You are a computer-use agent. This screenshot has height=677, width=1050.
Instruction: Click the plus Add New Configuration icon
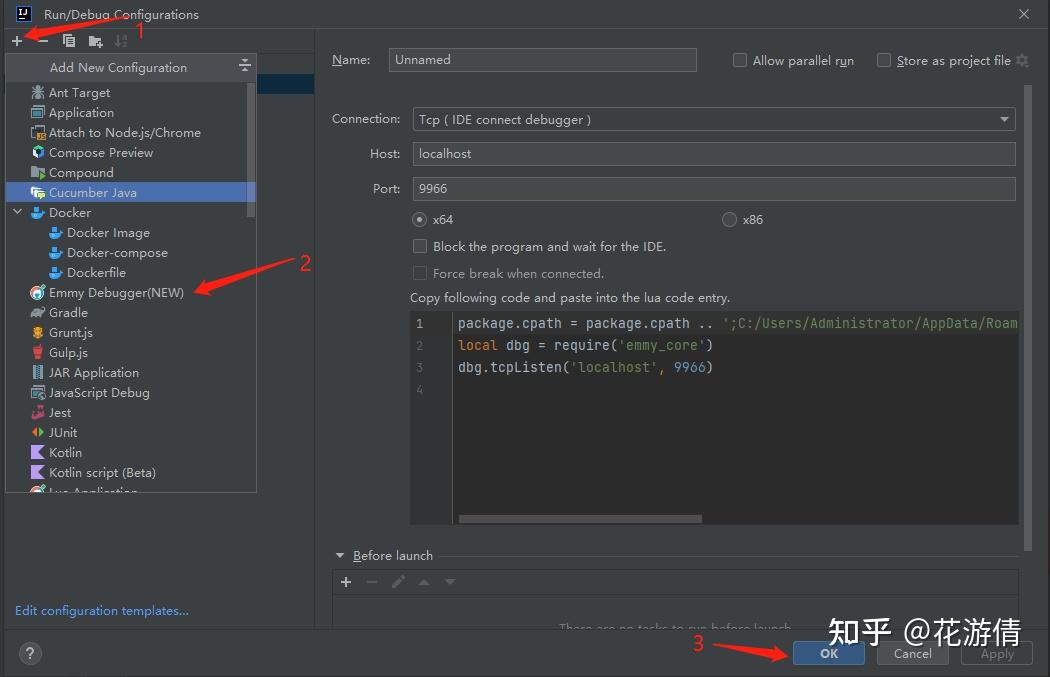tap(17, 41)
